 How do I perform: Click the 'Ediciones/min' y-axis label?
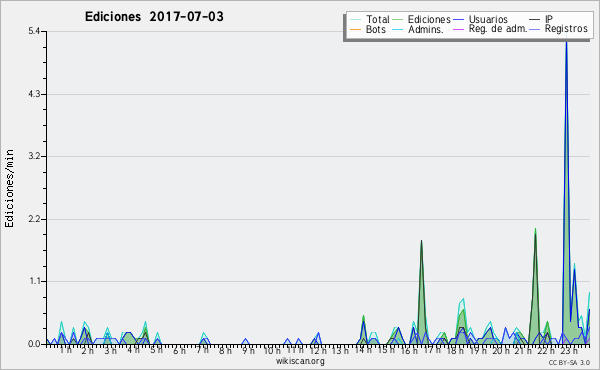(x=9, y=188)
